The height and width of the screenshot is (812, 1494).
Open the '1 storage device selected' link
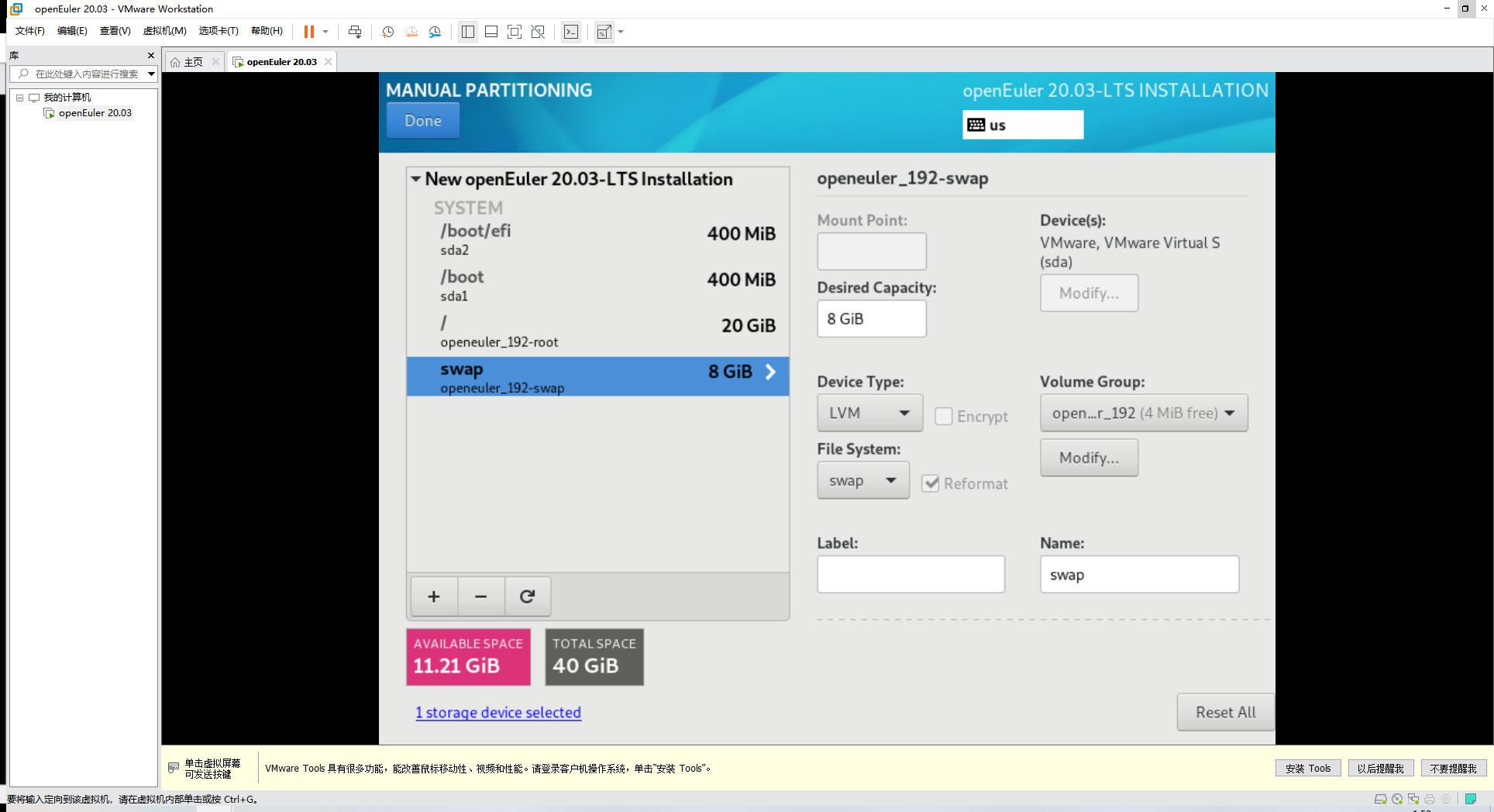point(497,712)
